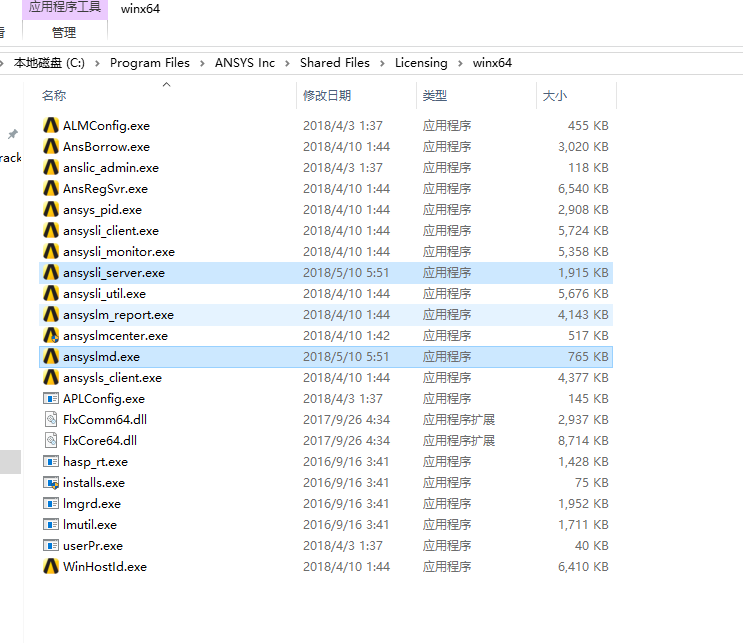Click the file name lmutil.exe

(90, 525)
